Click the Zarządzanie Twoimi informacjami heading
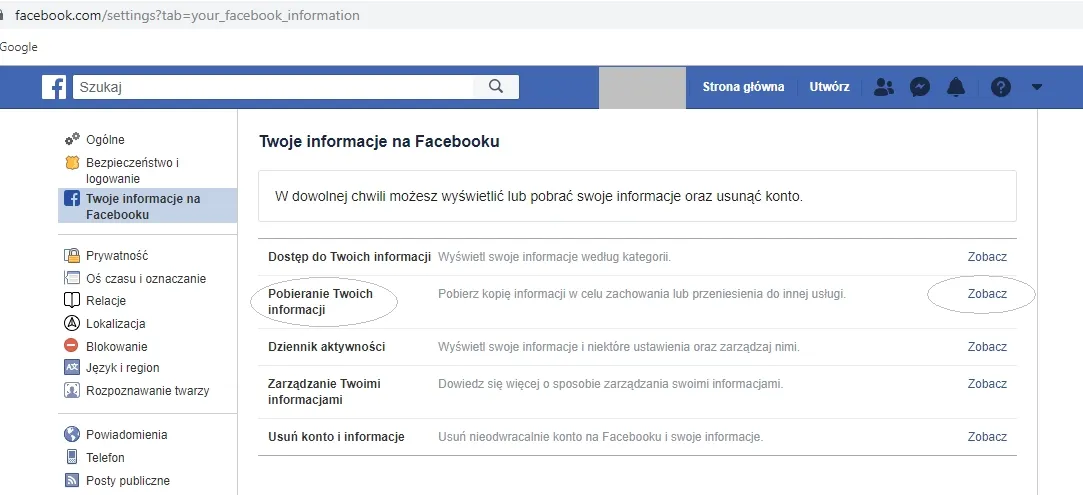This screenshot has width=1083, height=495. pos(325,391)
